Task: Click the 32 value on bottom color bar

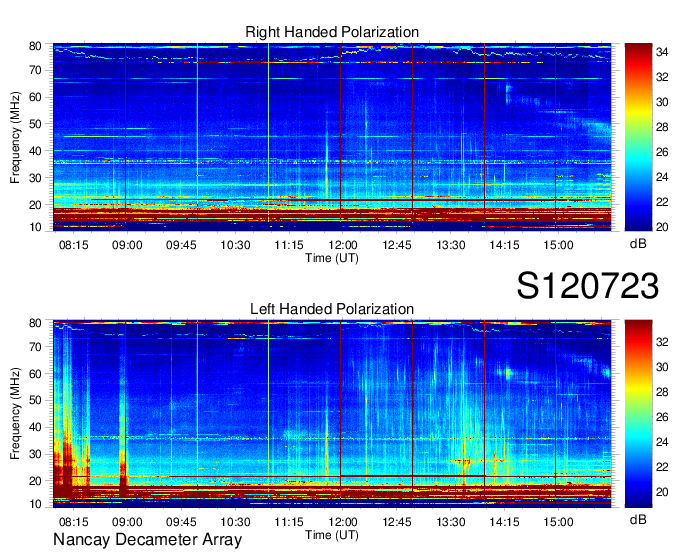Action: pyautogui.click(x=662, y=342)
